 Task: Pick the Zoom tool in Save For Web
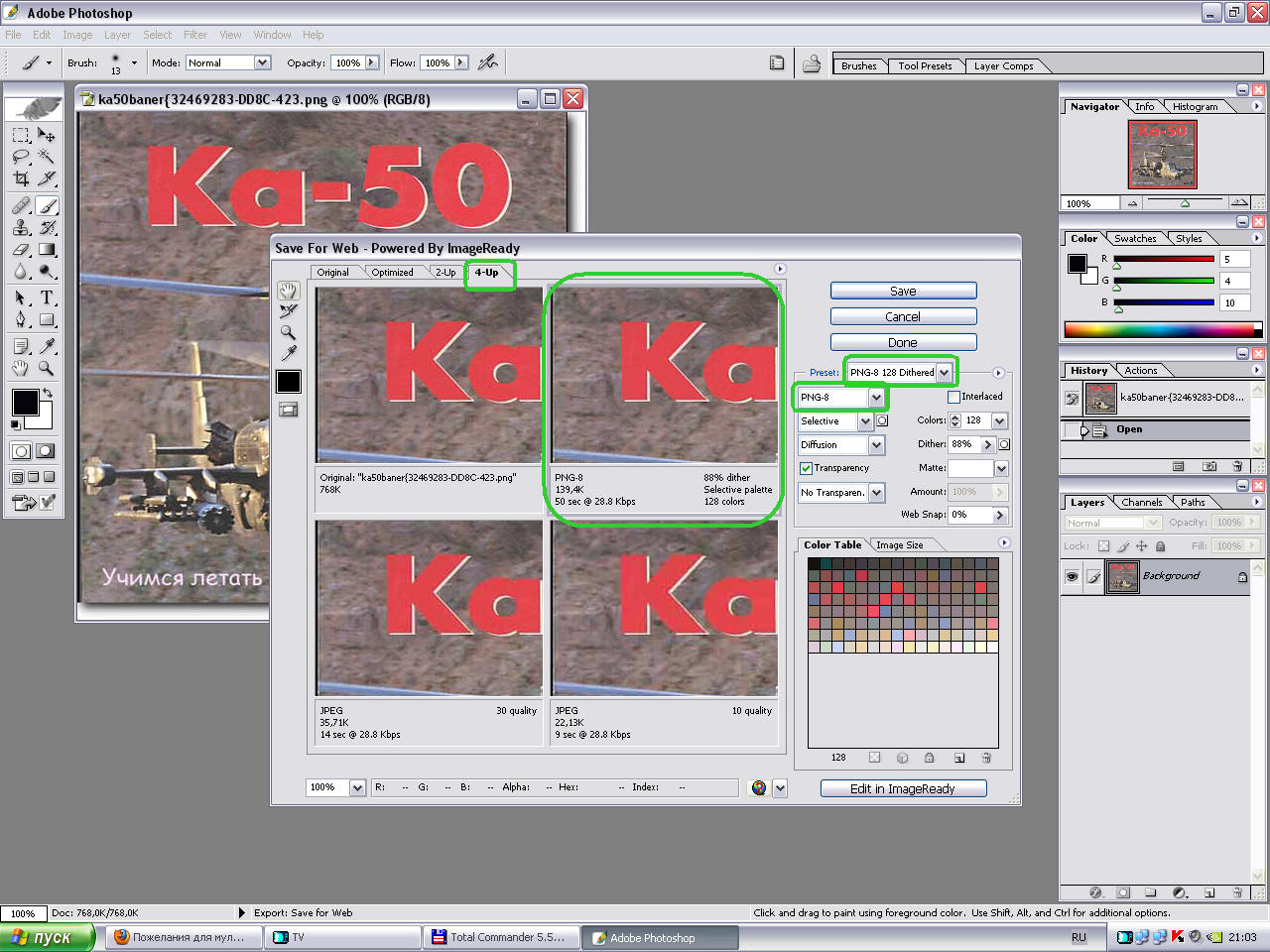(x=288, y=332)
